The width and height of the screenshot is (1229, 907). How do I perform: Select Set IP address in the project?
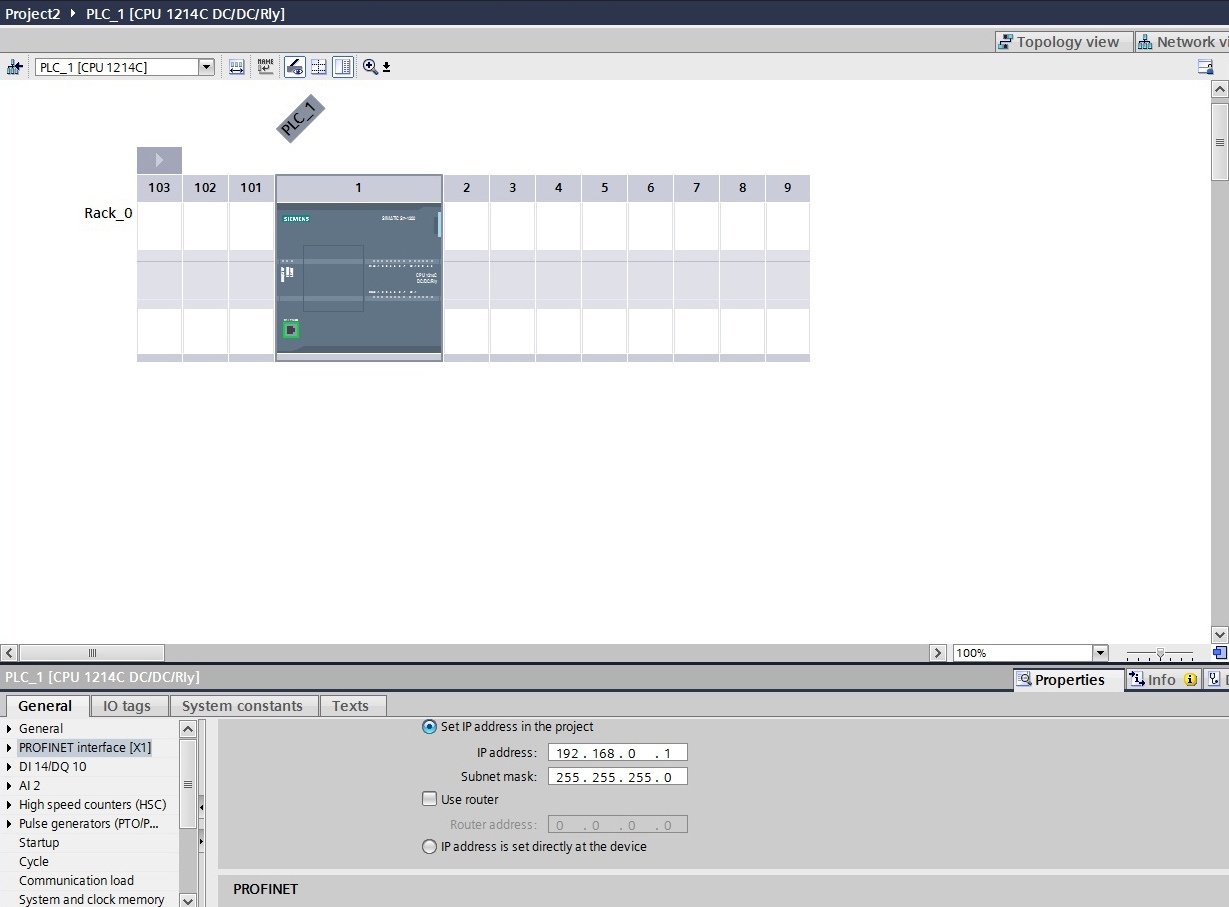click(429, 727)
